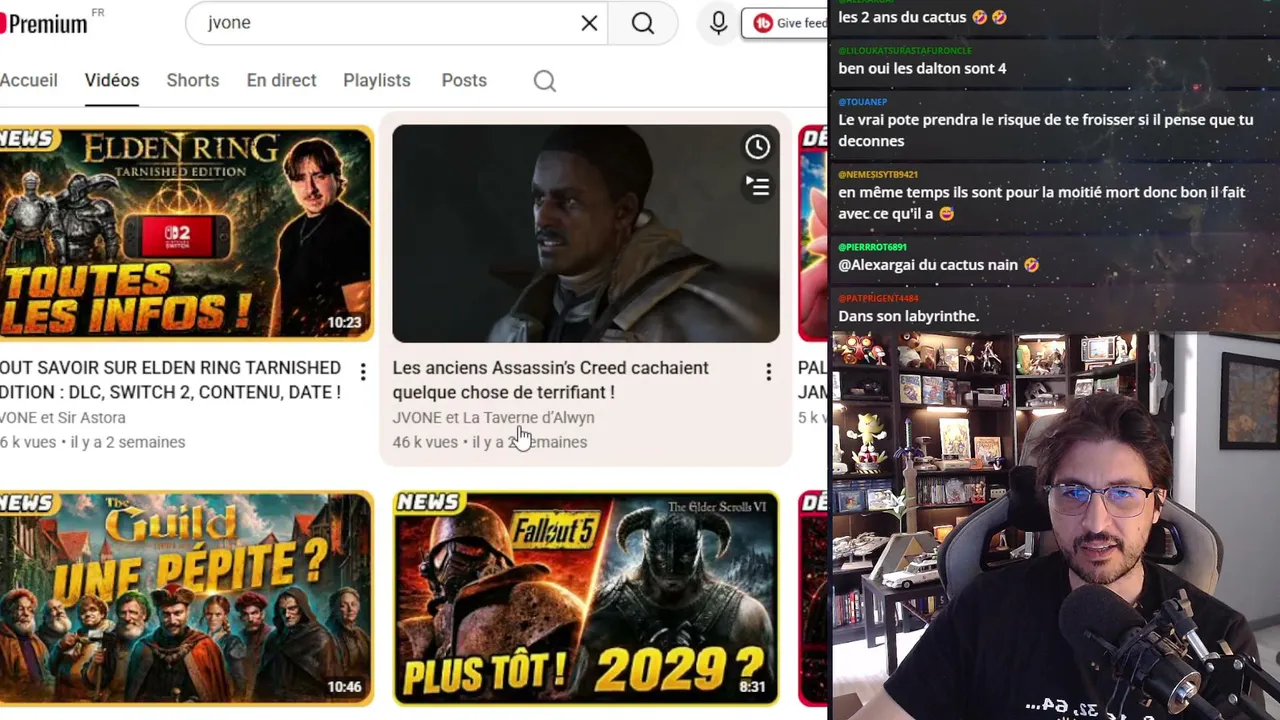Click chat message 'ben oui les dalton sont 4'

922,68
